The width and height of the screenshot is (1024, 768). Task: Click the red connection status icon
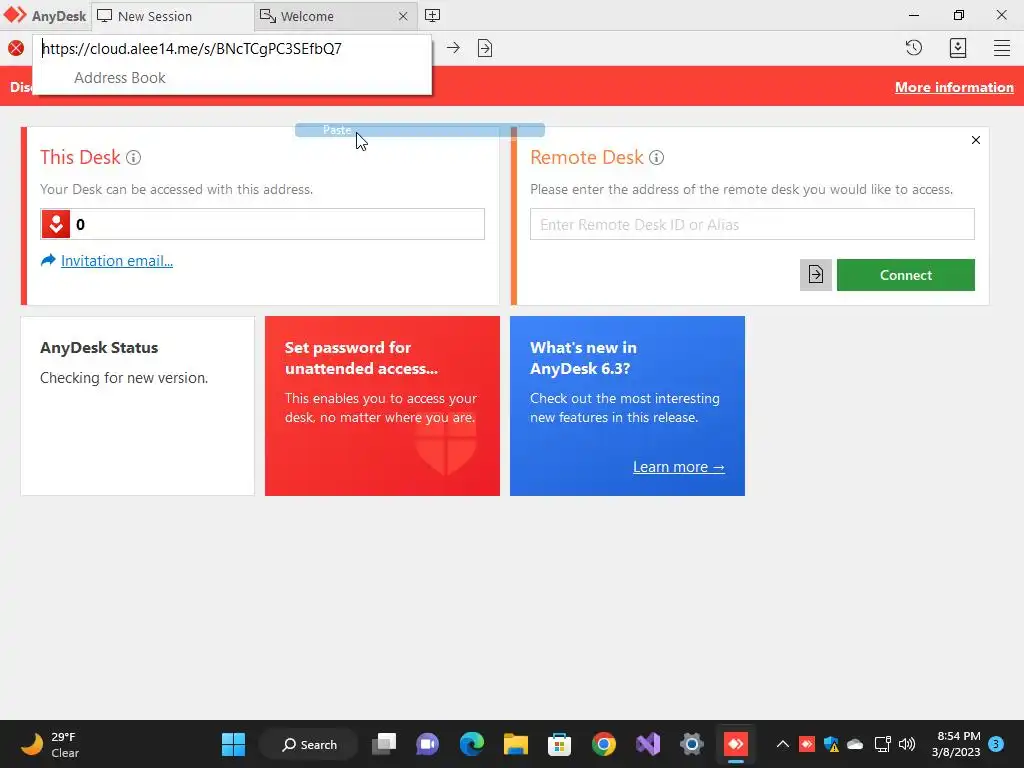pyautogui.click(x=16, y=48)
